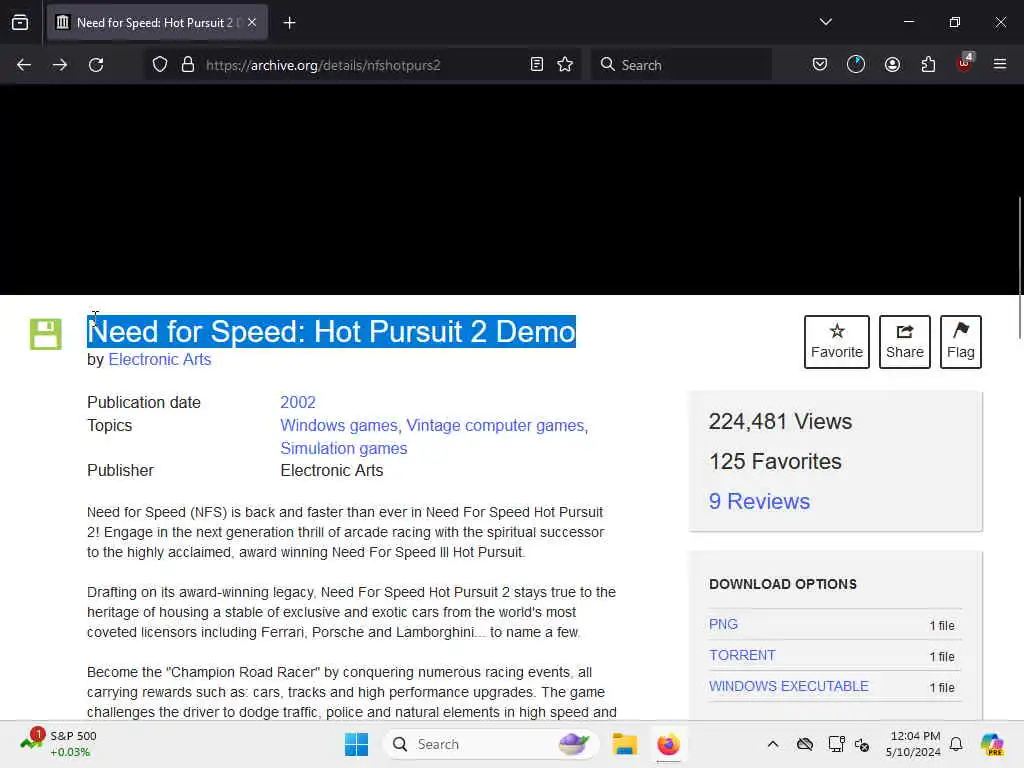This screenshot has height=768, width=1024.
Task: Flag this item
Action: coord(961,342)
